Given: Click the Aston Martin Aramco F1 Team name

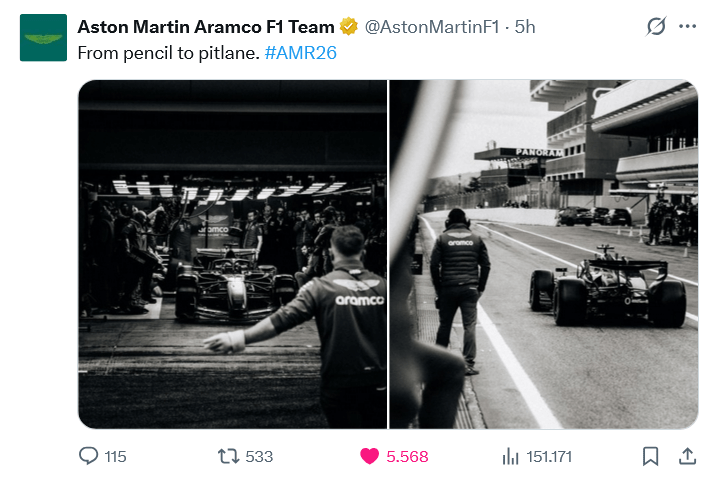Looking at the screenshot, I should coord(205,27).
